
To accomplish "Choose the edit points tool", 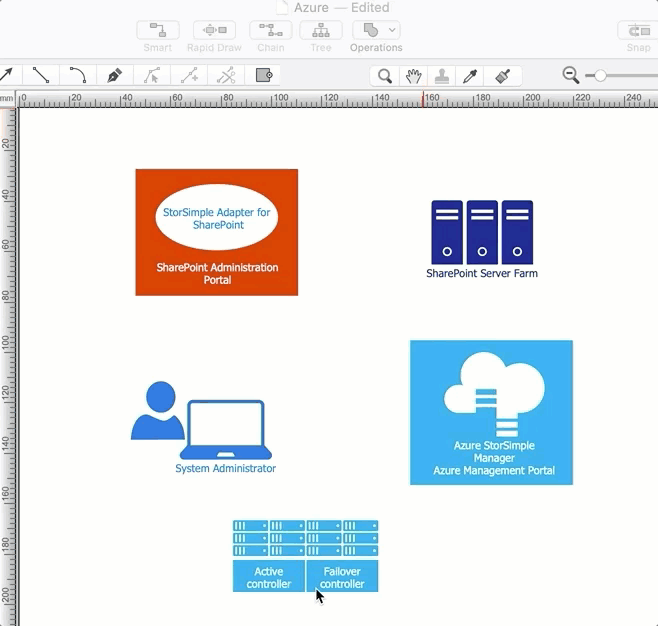I will pos(151,76).
